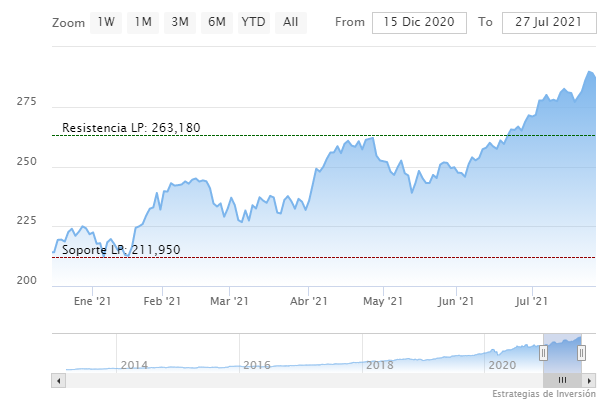Click the Resistencia LP line label
The width and height of the screenshot is (606, 405).
point(131,128)
